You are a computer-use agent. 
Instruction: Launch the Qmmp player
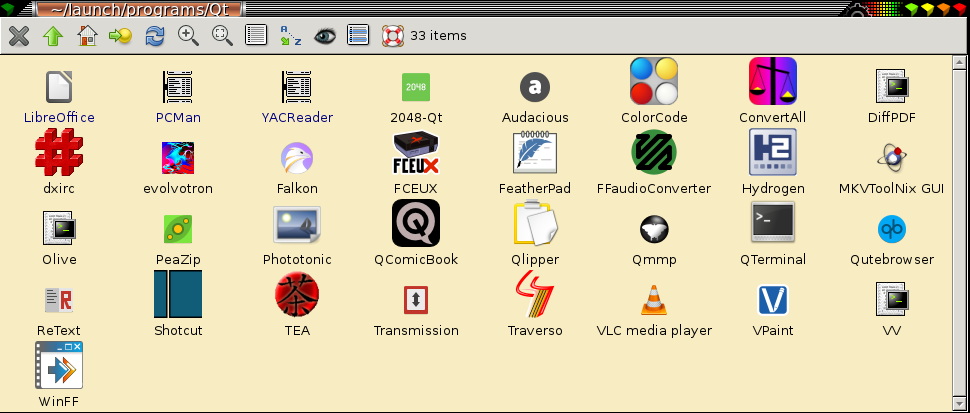tap(654, 229)
